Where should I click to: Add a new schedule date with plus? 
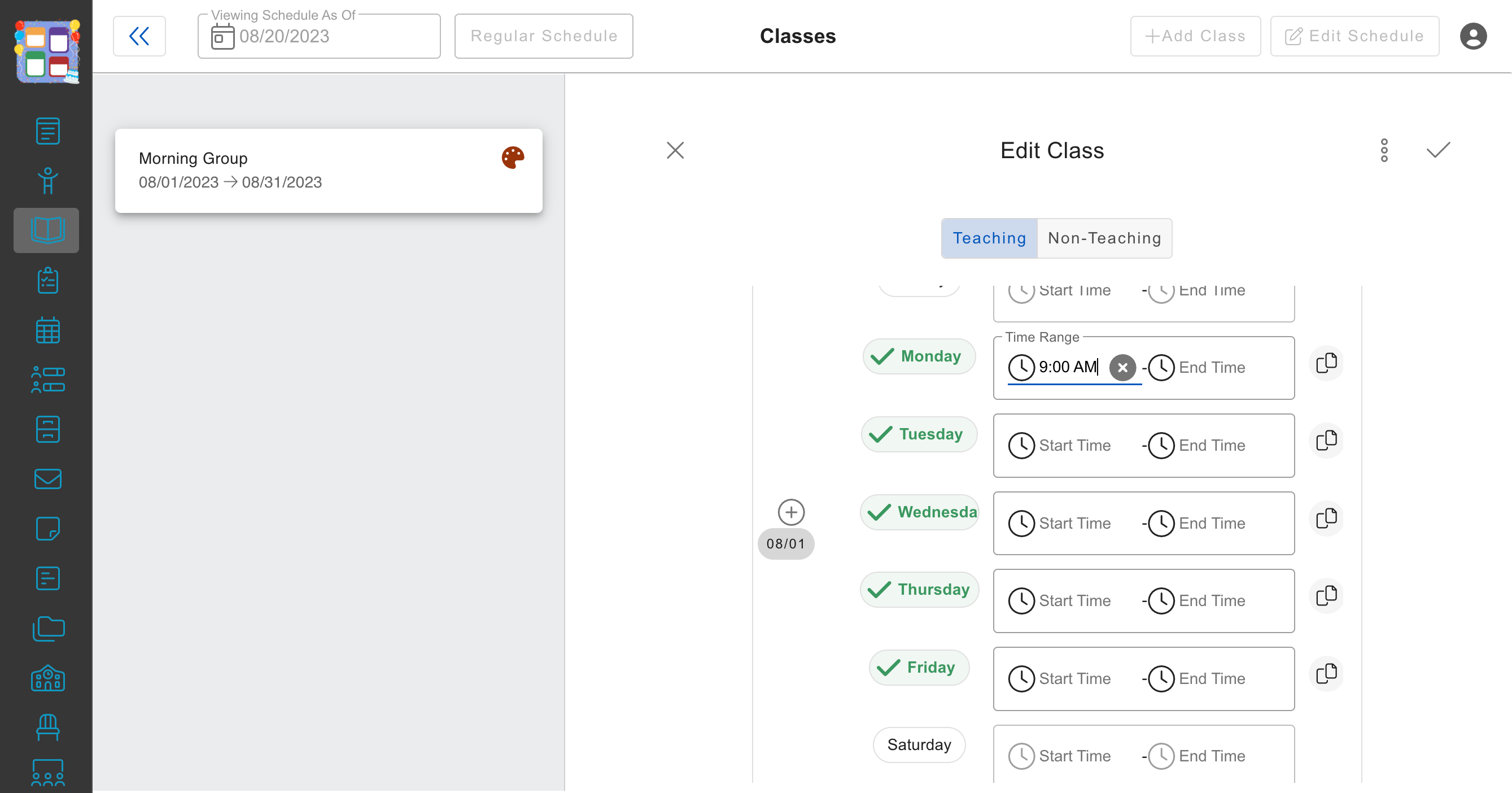790,512
